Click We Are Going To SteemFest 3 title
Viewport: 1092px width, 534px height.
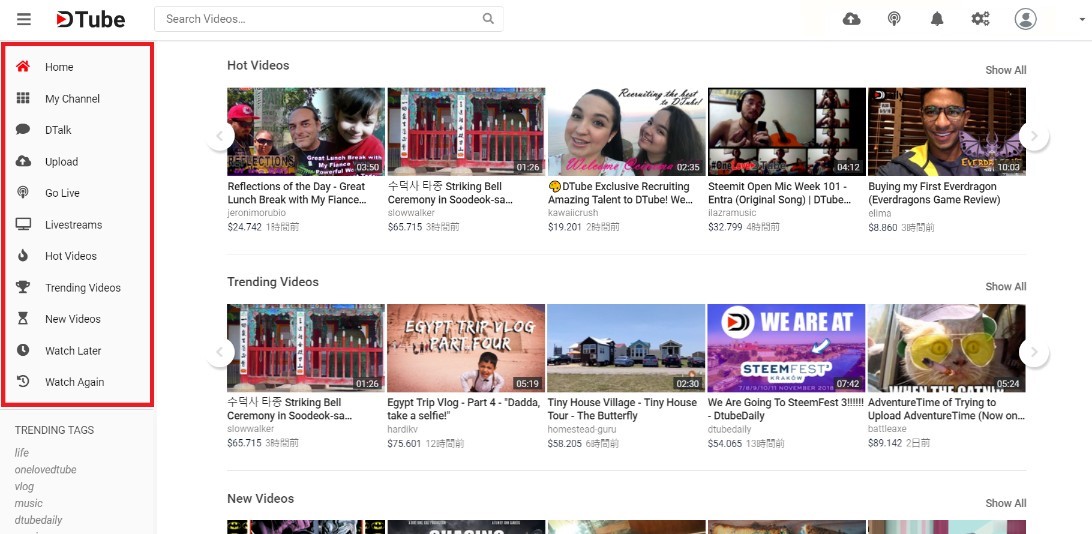(786, 409)
